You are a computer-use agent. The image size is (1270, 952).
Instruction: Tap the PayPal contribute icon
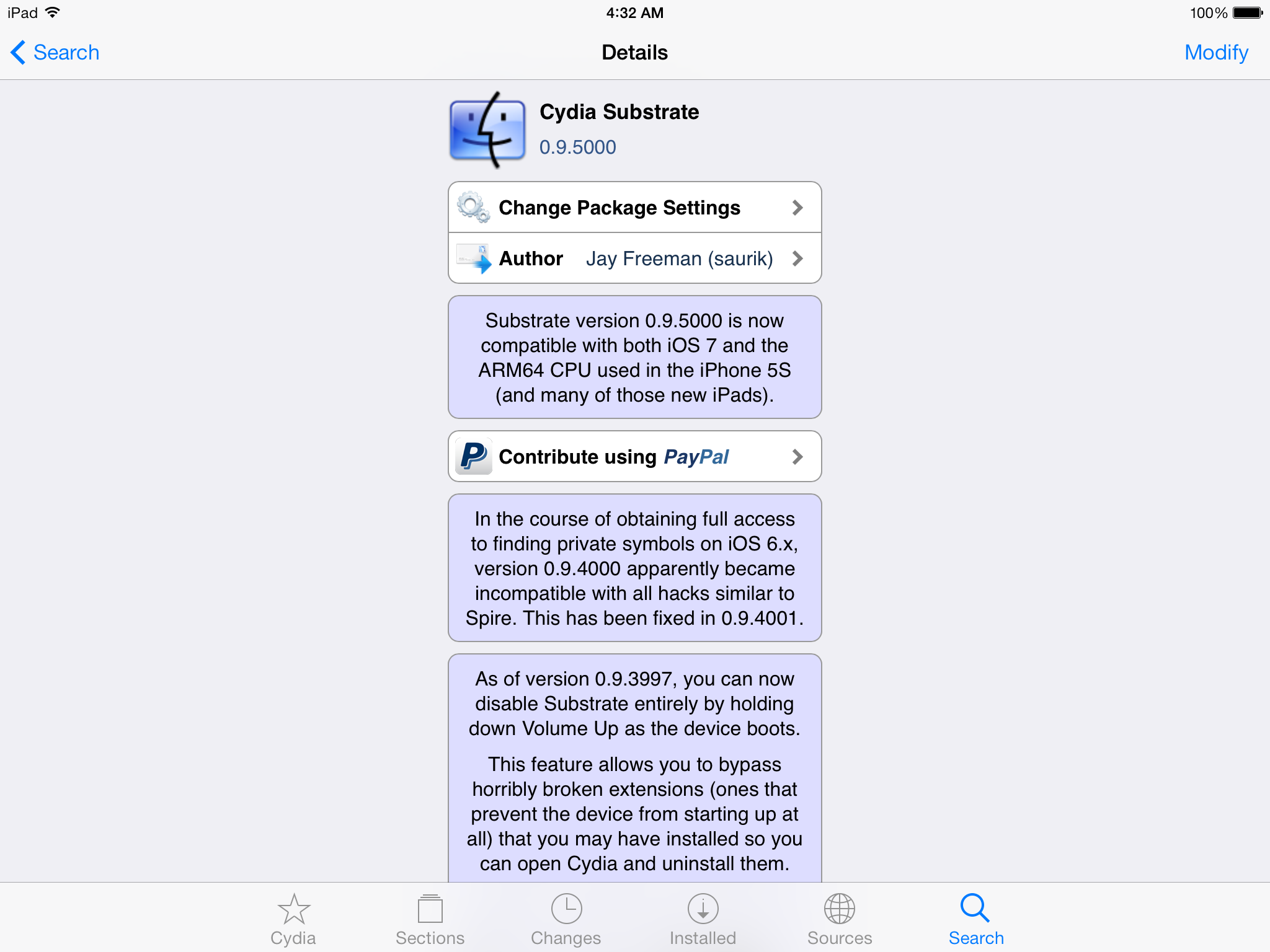click(x=474, y=456)
